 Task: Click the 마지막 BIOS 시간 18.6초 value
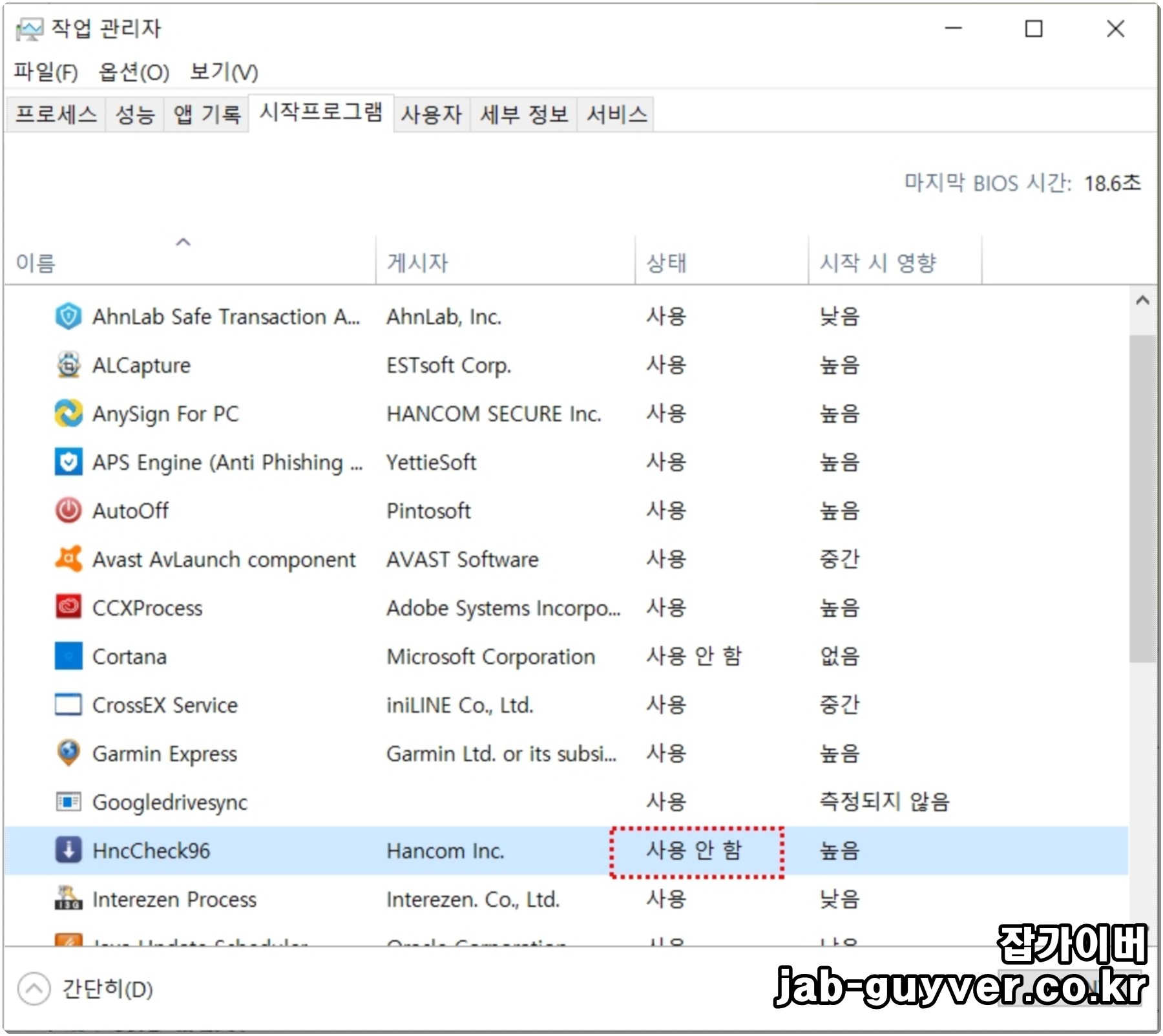click(1112, 183)
